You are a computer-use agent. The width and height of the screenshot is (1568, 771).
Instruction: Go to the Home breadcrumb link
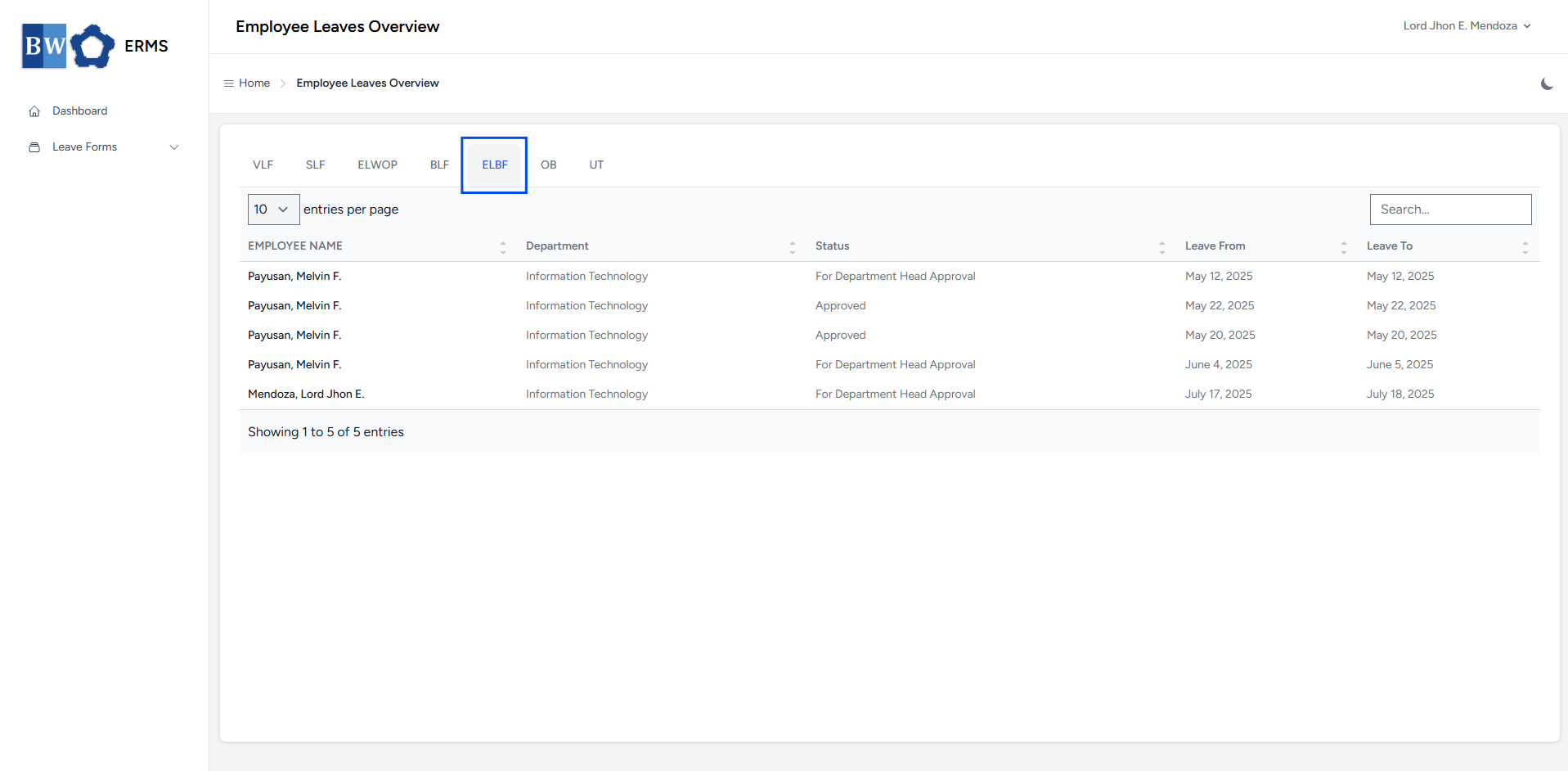click(x=254, y=83)
